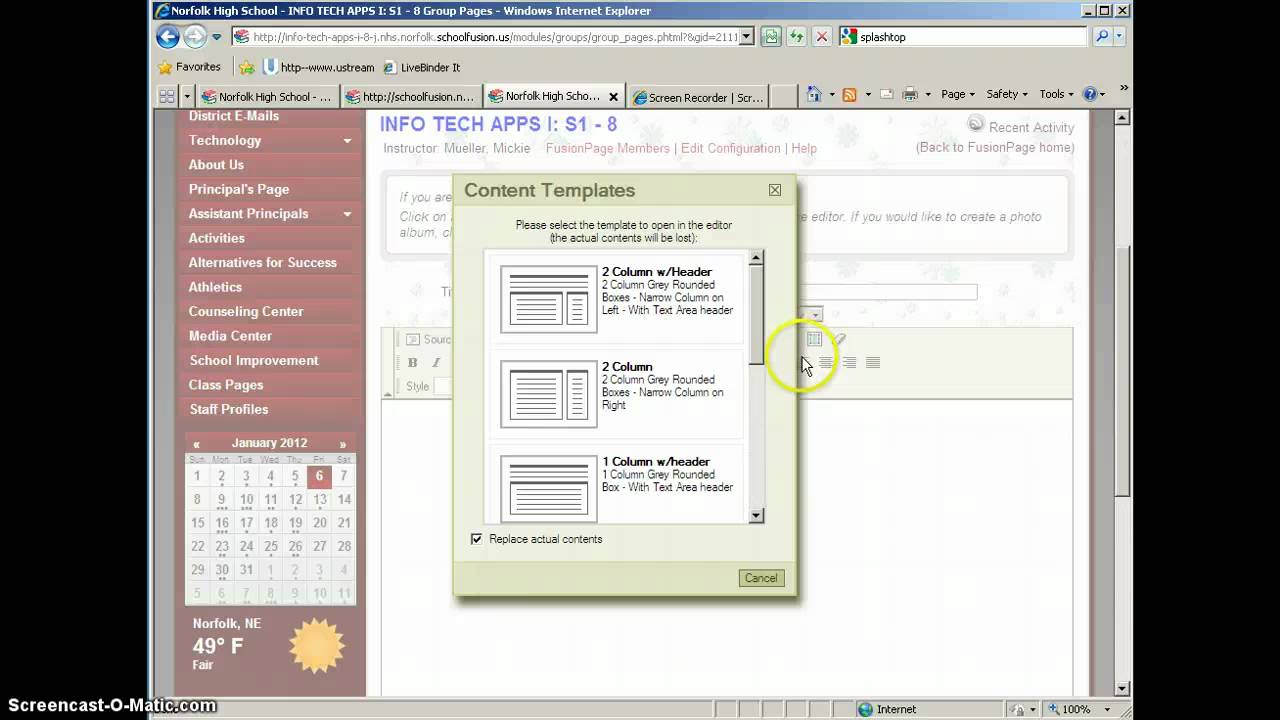Expand the Assistant Principals sidebar menu
Viewport: 1280px width, 720px height.
coord(347,214)
